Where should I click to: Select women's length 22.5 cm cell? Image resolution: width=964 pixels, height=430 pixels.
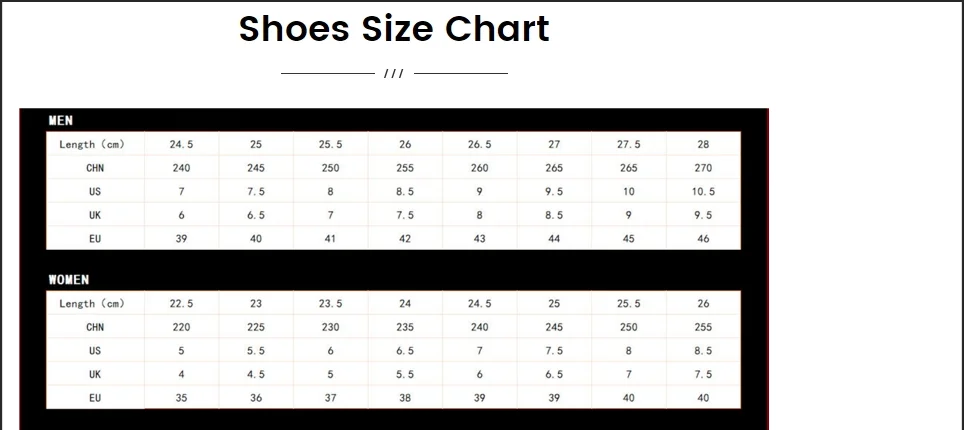point(181,303)
